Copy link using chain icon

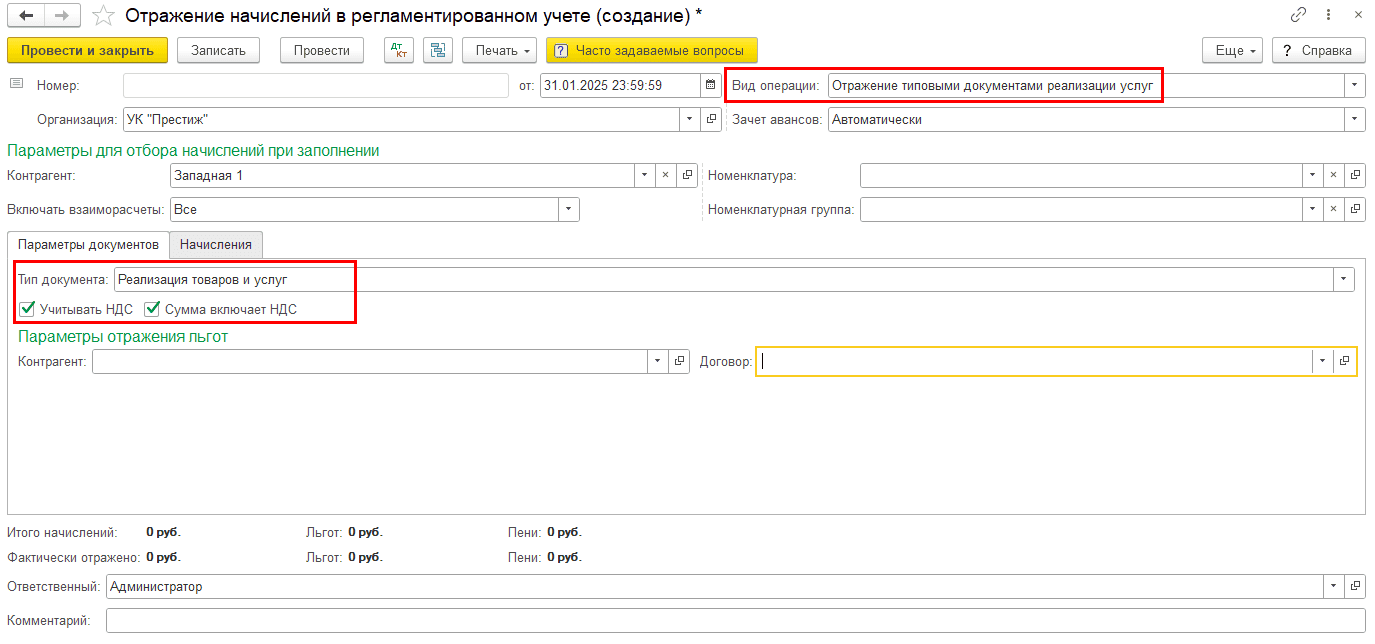[x=1299, y=16]
